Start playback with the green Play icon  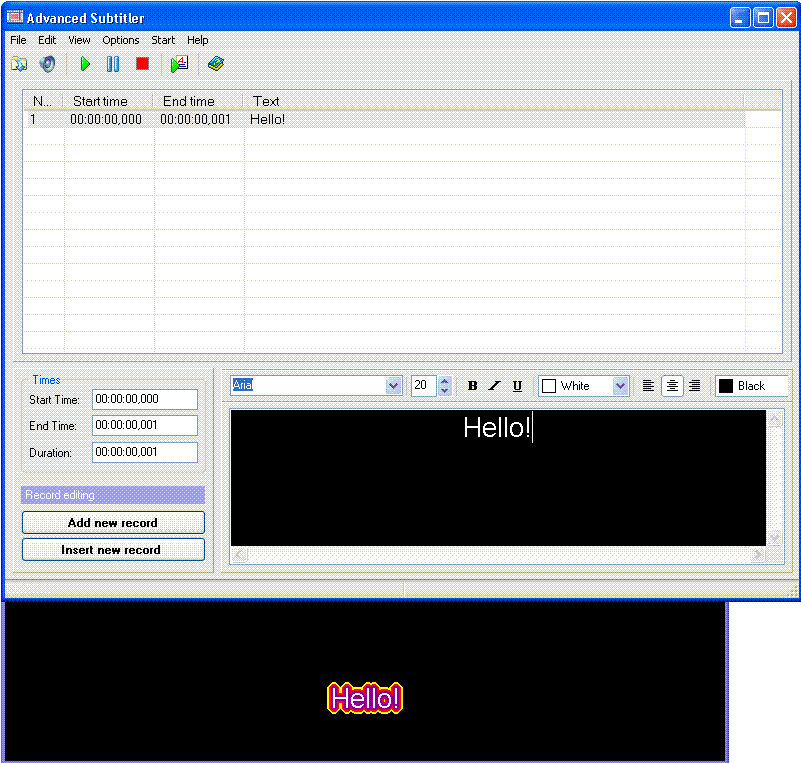[x=84, y=63]
